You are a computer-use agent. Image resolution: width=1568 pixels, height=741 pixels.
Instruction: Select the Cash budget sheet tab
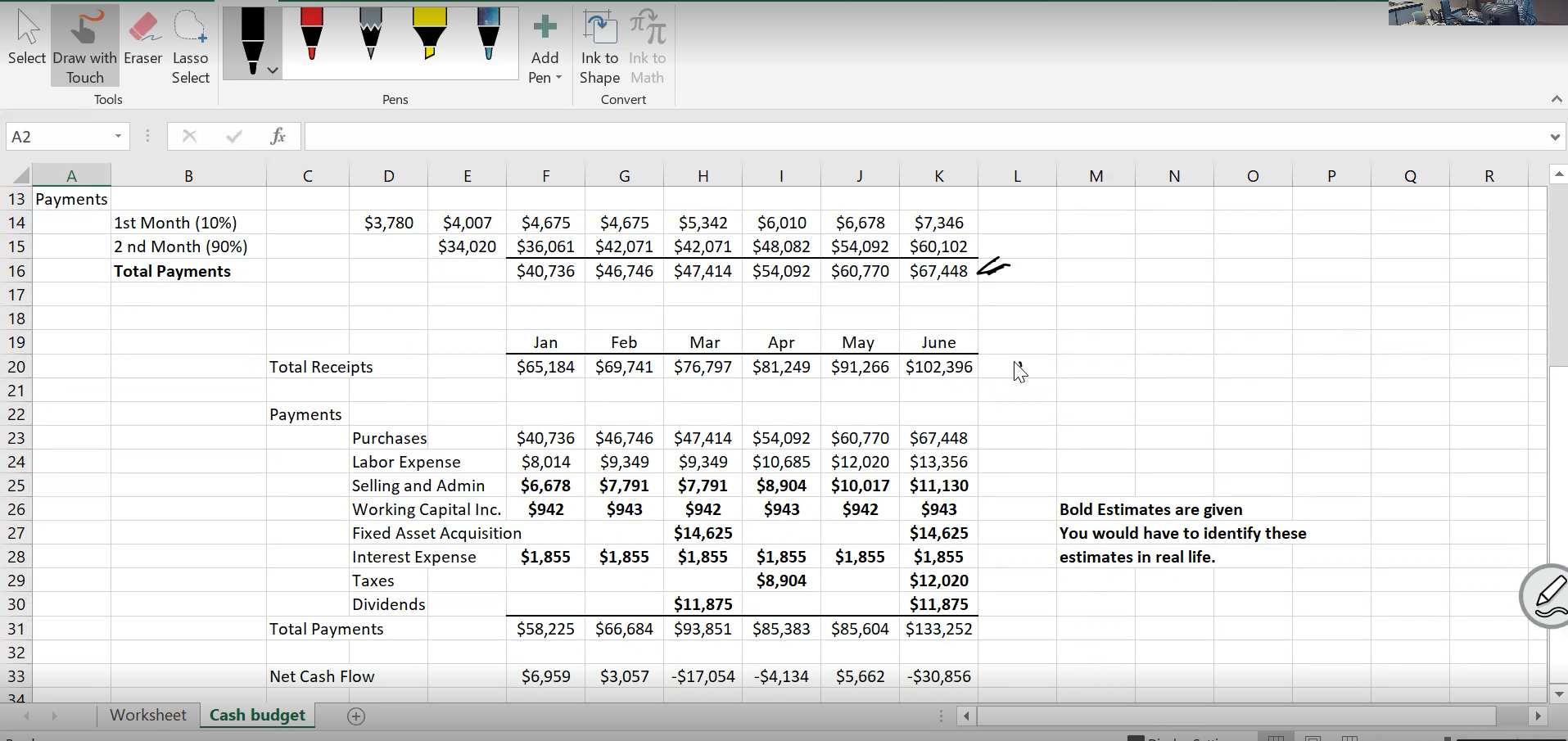coord(257,715)
